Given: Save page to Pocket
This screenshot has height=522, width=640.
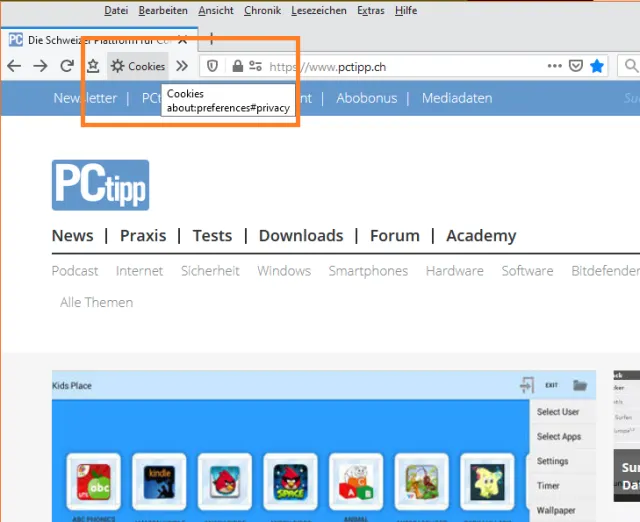Looking at the screenshot, I should coord(576,66).
